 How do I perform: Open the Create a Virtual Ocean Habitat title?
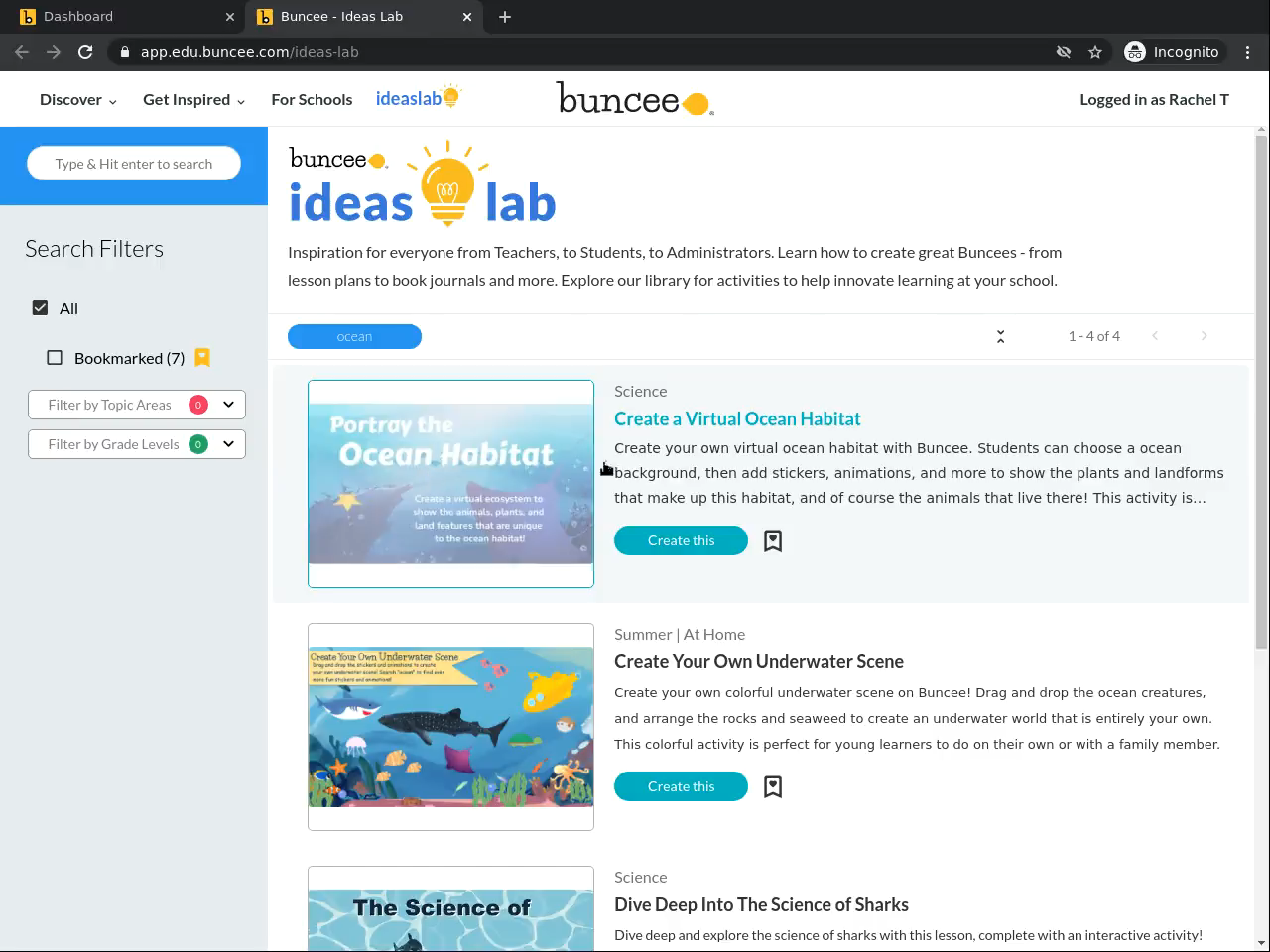pyautogui.click(x=737, y=418)
